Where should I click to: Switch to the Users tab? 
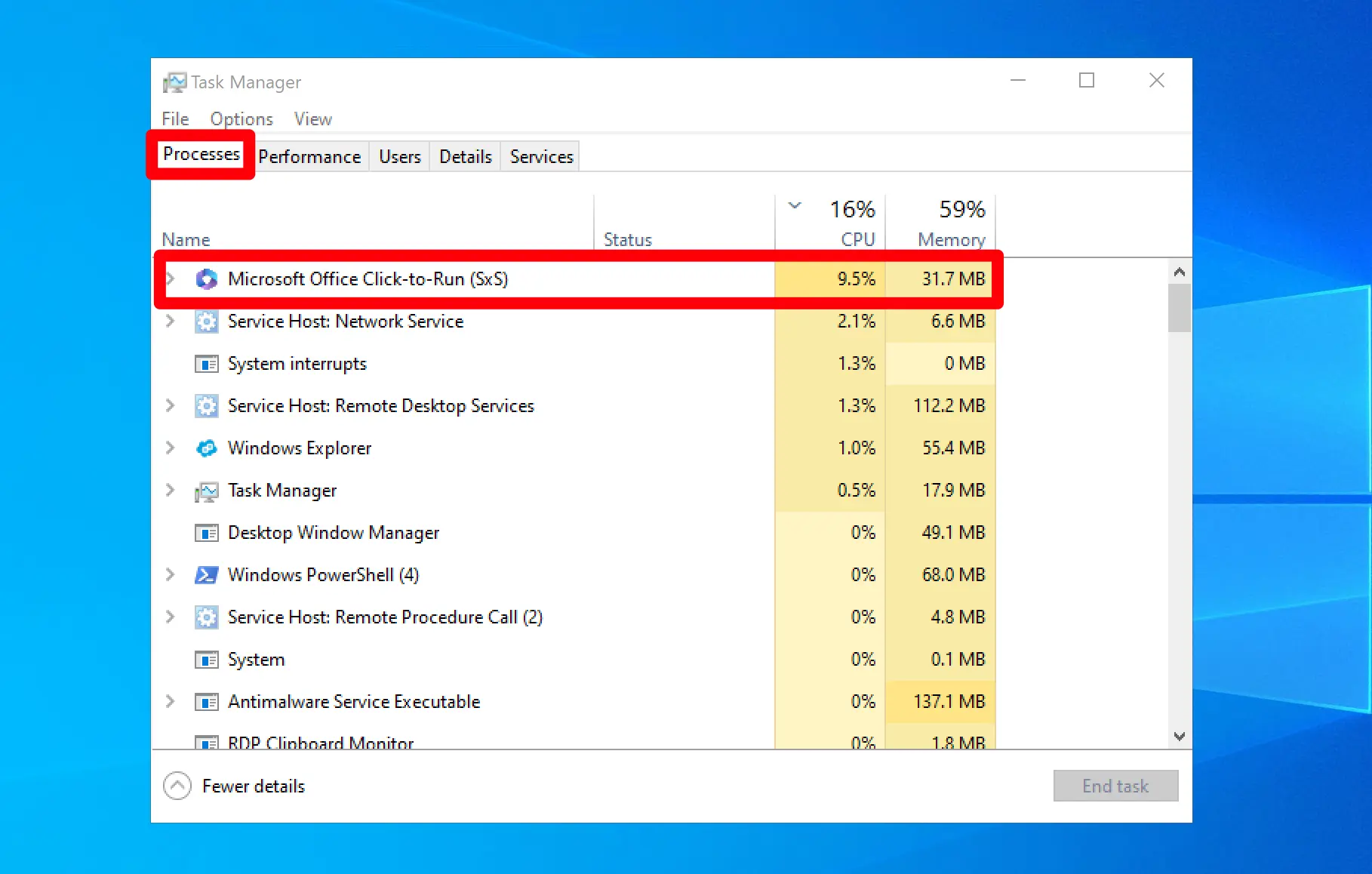(x=400, y=156)
